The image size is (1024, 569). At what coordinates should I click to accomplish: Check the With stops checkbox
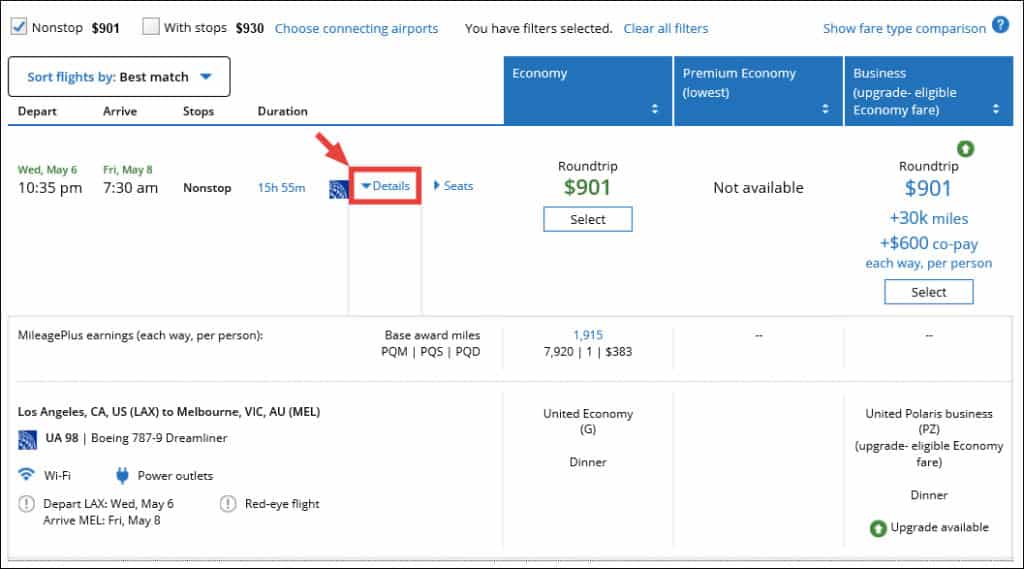point(151,27)
